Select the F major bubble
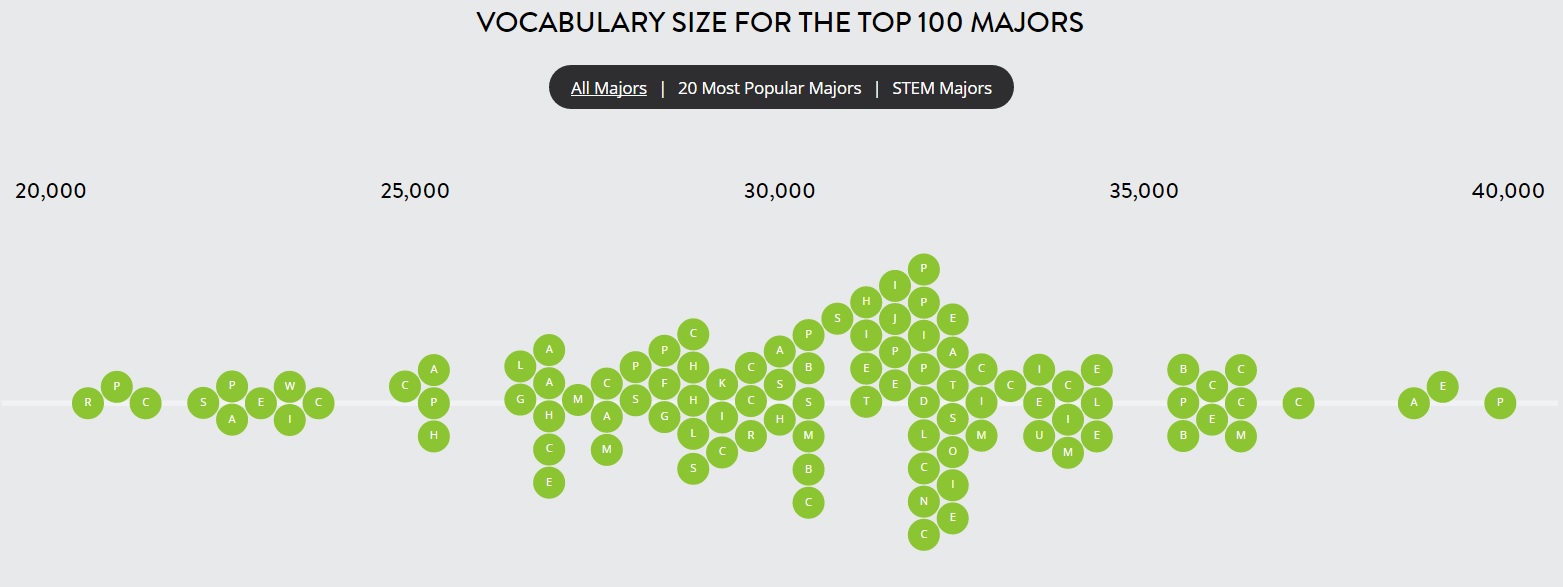 [x=664, y=382]
